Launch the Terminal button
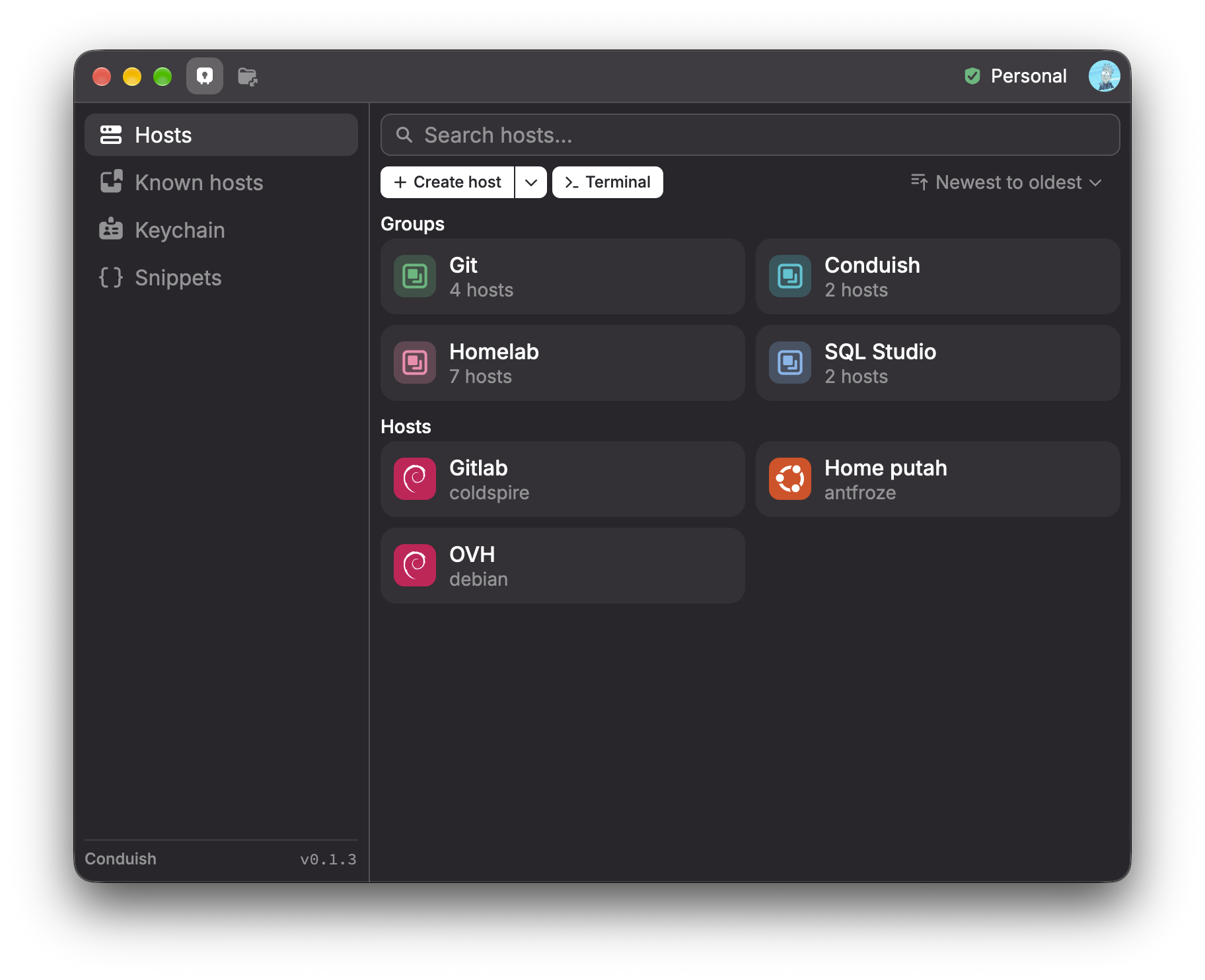The image size is (1205, 980). [x=608, y=182]
